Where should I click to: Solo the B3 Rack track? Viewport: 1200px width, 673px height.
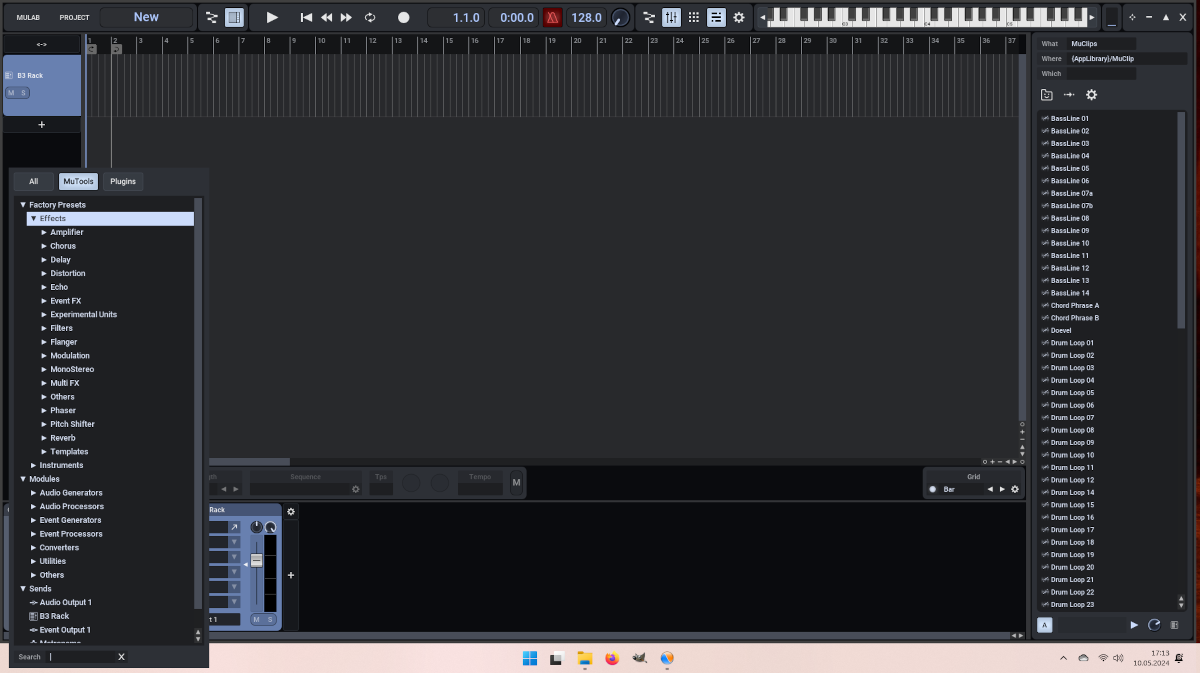(23, 92)
